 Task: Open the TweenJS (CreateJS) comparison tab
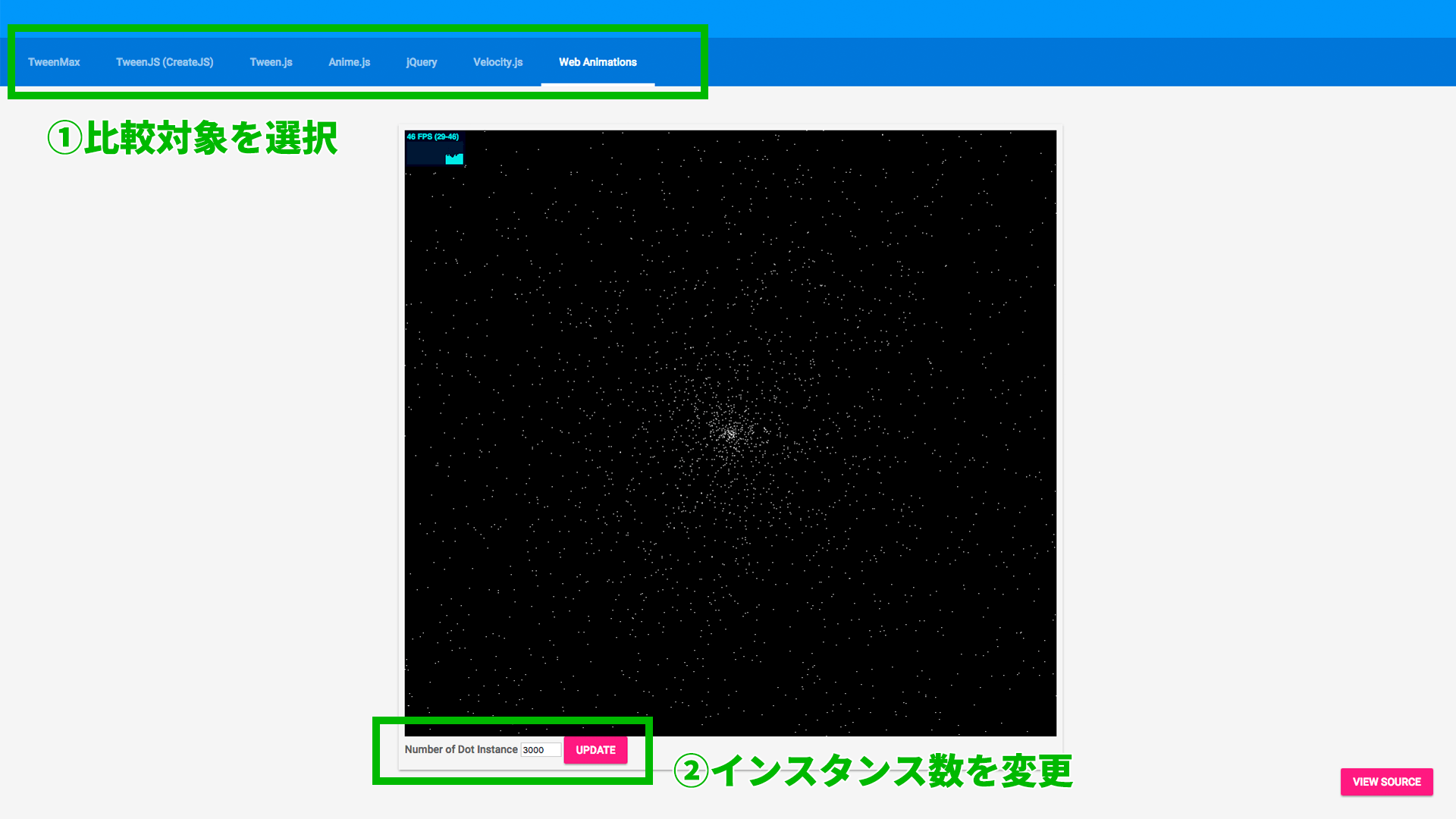[x=165, y=62]
